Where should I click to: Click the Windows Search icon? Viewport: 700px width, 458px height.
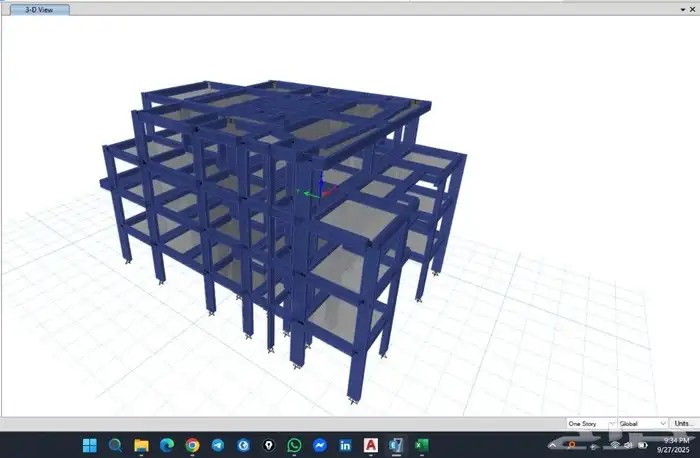point(115,445)
